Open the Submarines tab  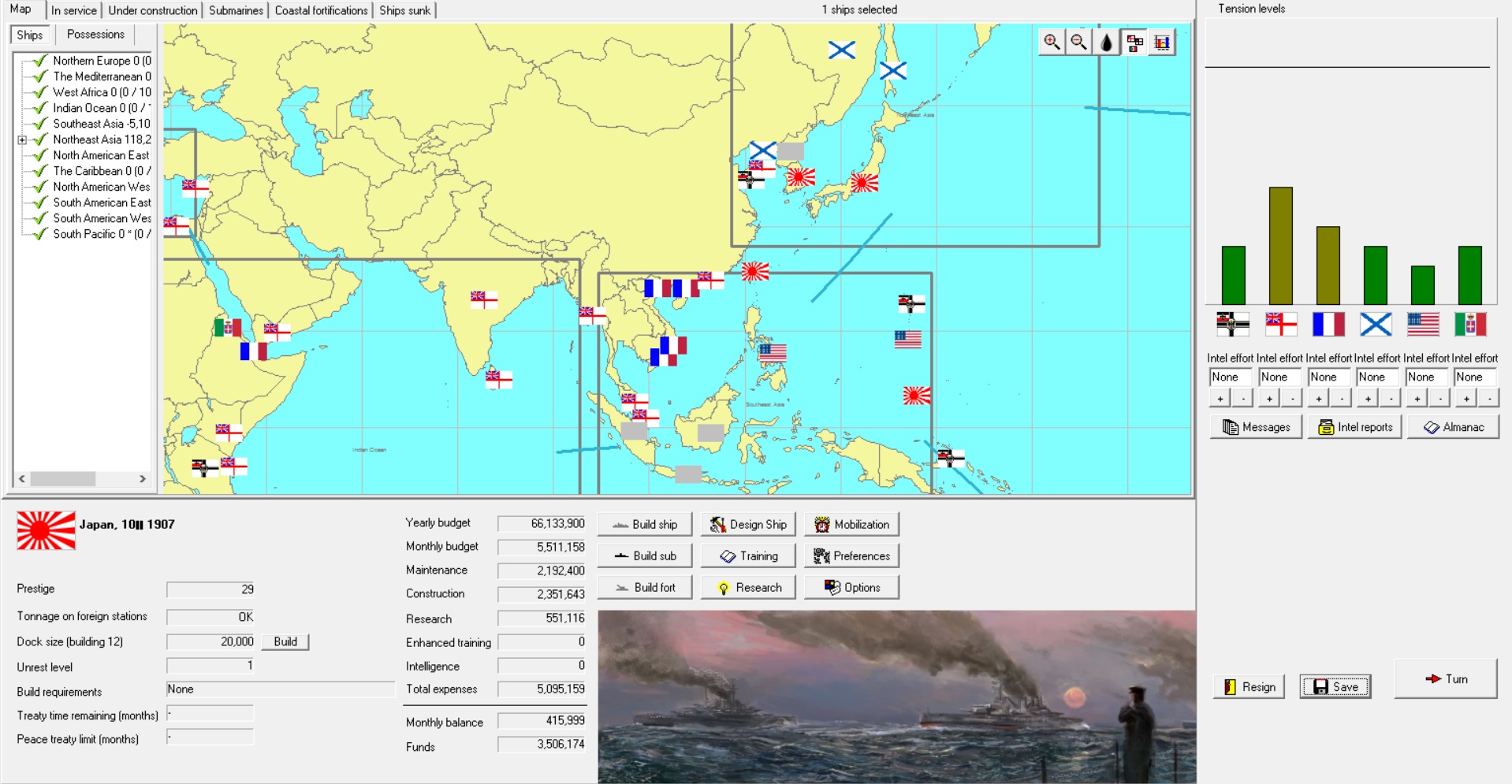click(236, 10)
